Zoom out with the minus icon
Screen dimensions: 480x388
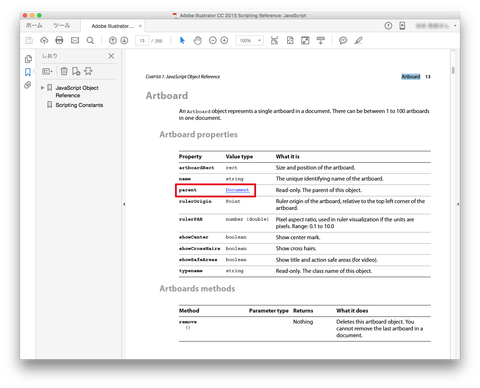213,40
